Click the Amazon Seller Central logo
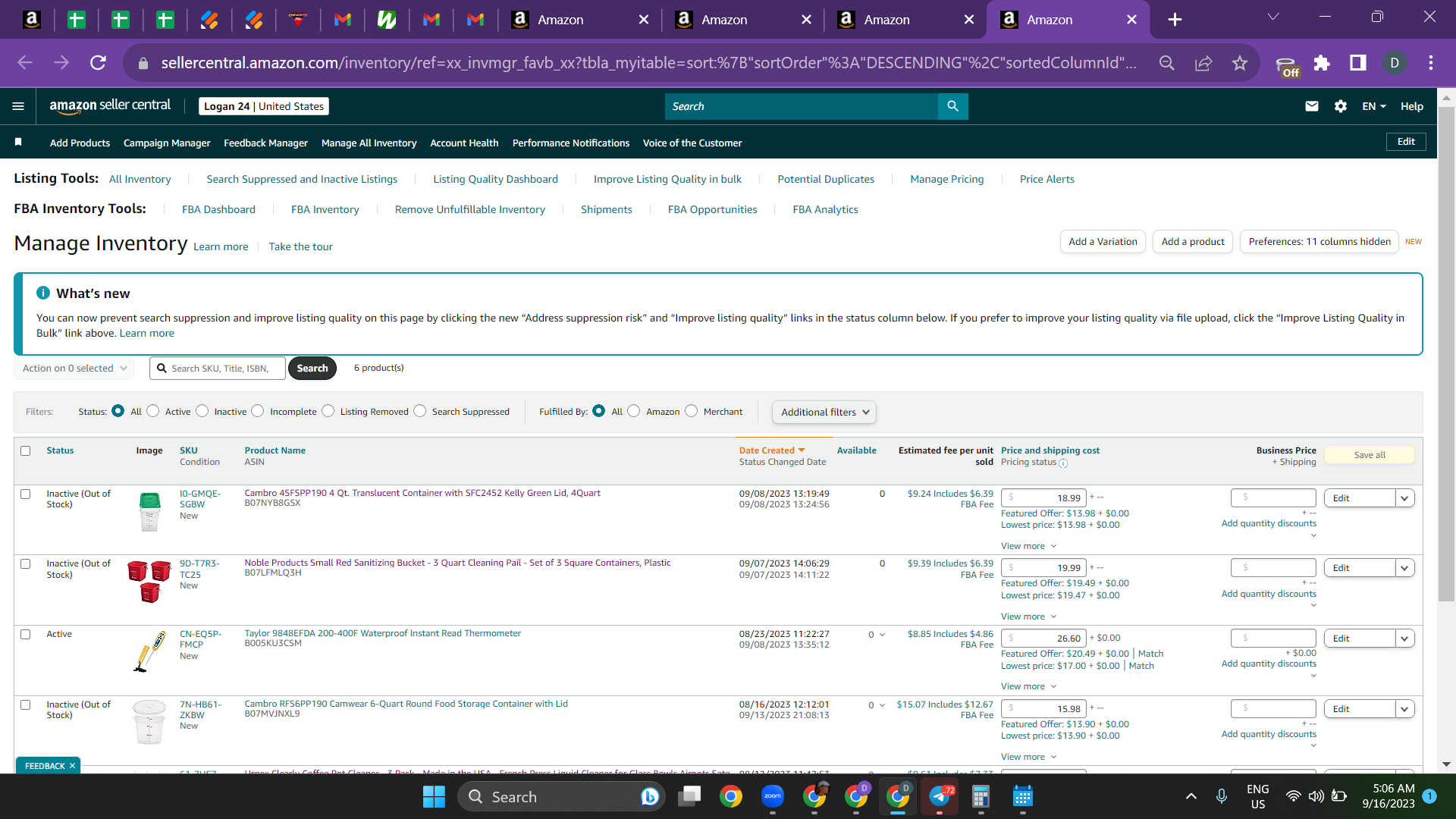 click(x=110, y=106)
